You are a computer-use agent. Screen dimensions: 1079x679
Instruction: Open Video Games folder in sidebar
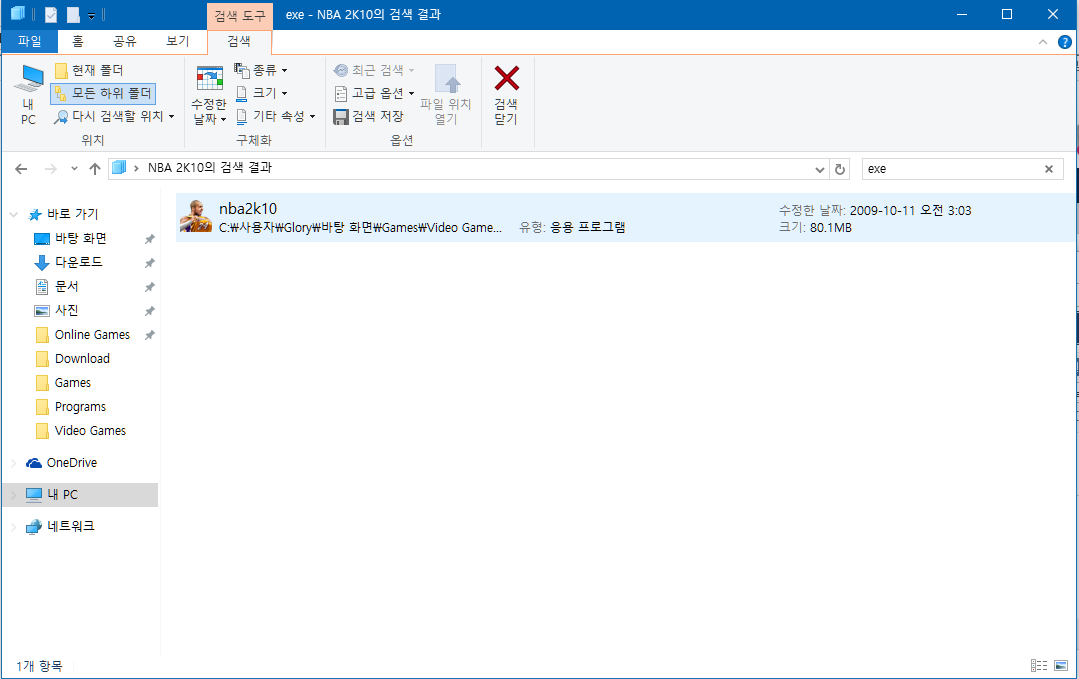click(x=90, y=431)
